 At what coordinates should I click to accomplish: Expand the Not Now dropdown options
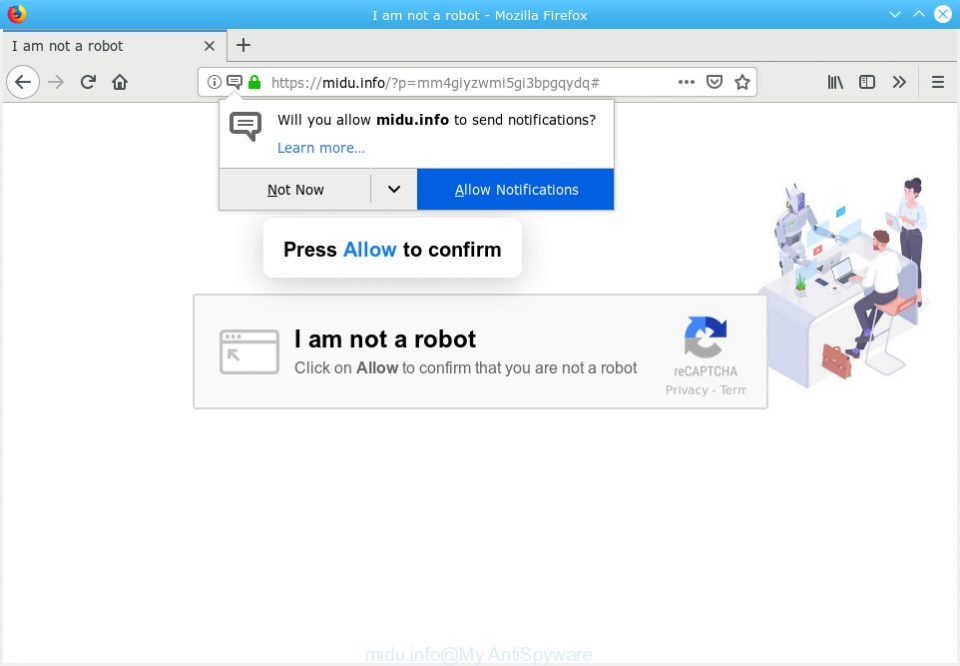[x=394, y=190]
